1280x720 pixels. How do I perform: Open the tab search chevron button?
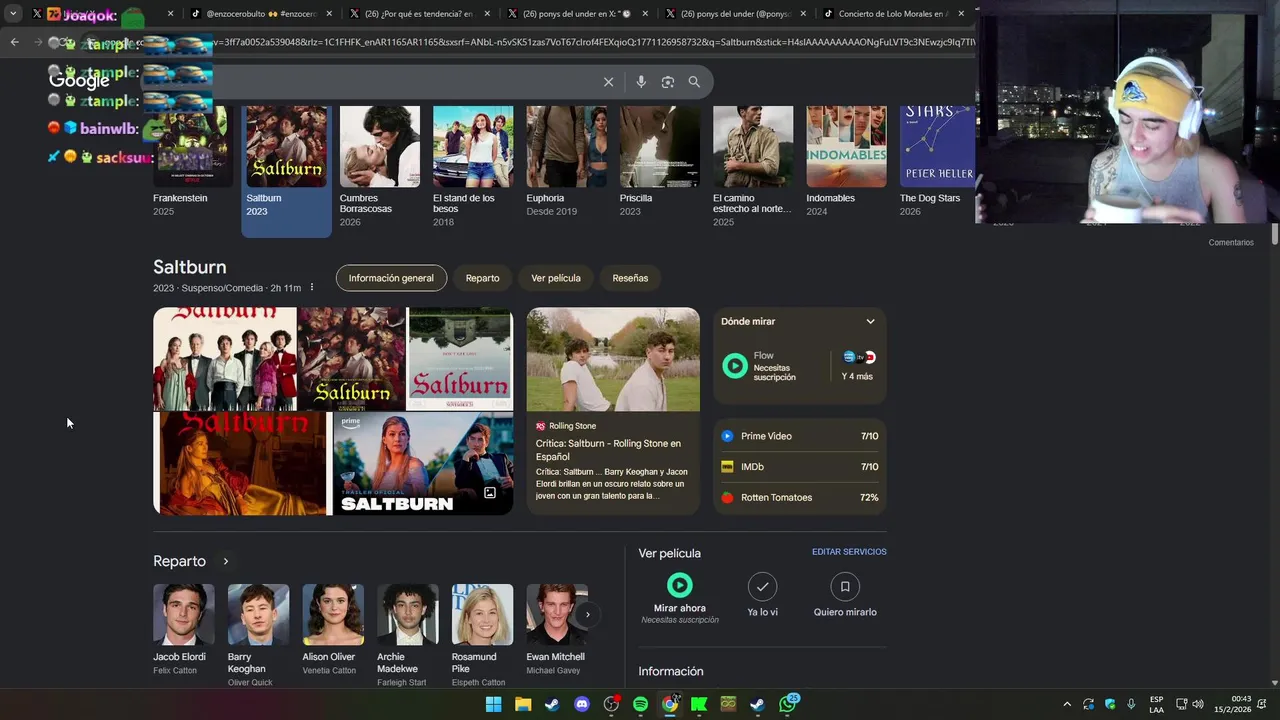(x=13, y=14)
